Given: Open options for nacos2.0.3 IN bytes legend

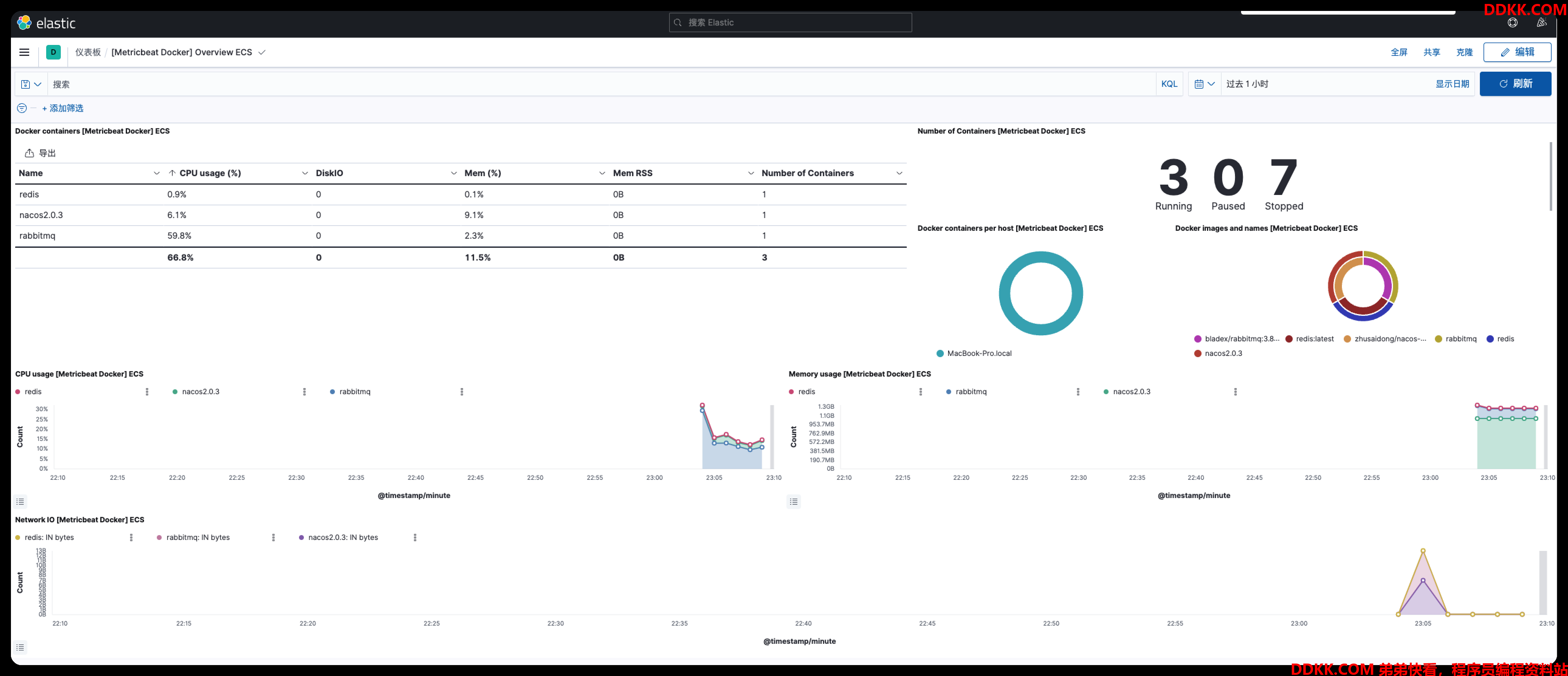Looking at the screenshot, I should pyautogui.click(x=415, y=537).
